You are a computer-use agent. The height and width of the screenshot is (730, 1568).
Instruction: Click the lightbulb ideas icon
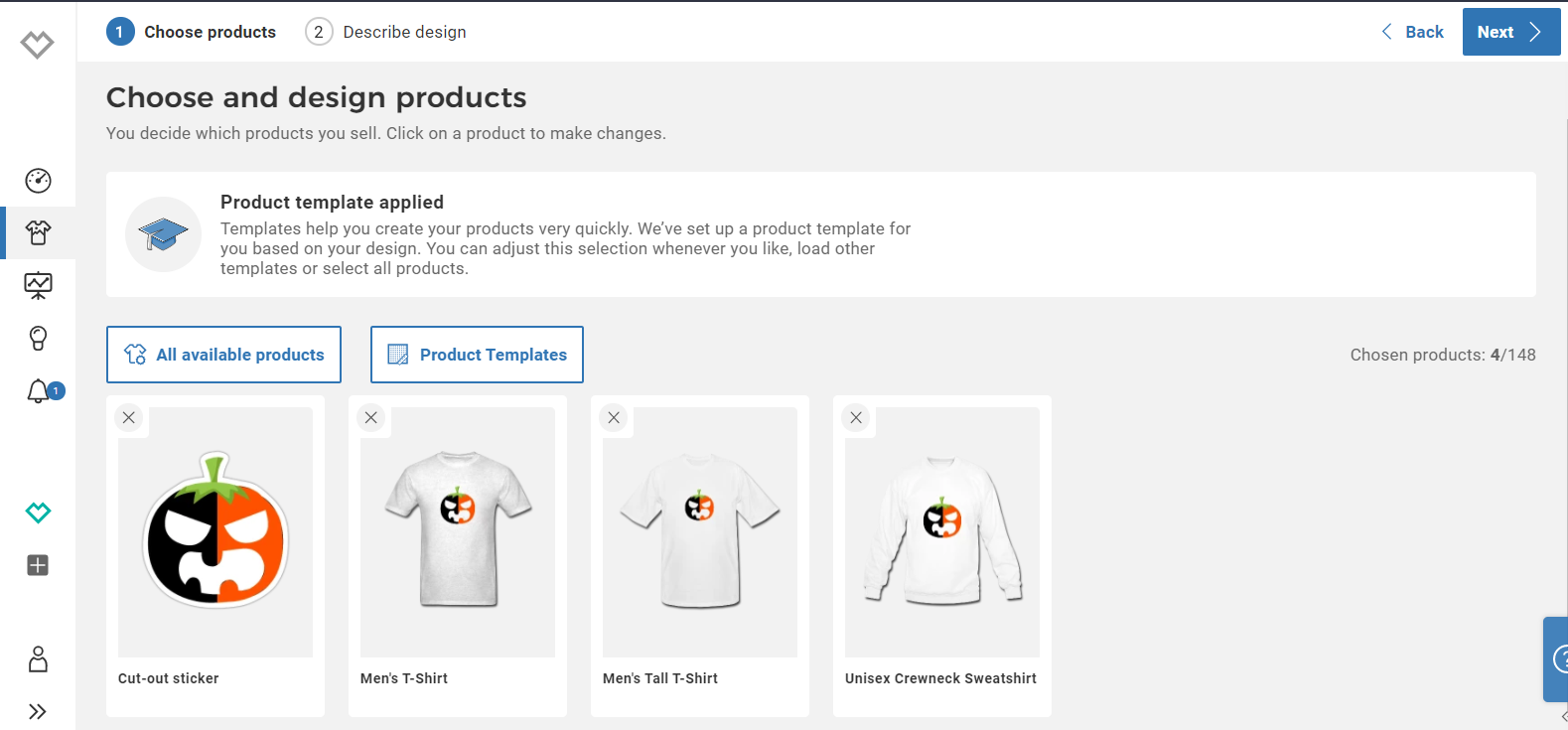(38, 338)
